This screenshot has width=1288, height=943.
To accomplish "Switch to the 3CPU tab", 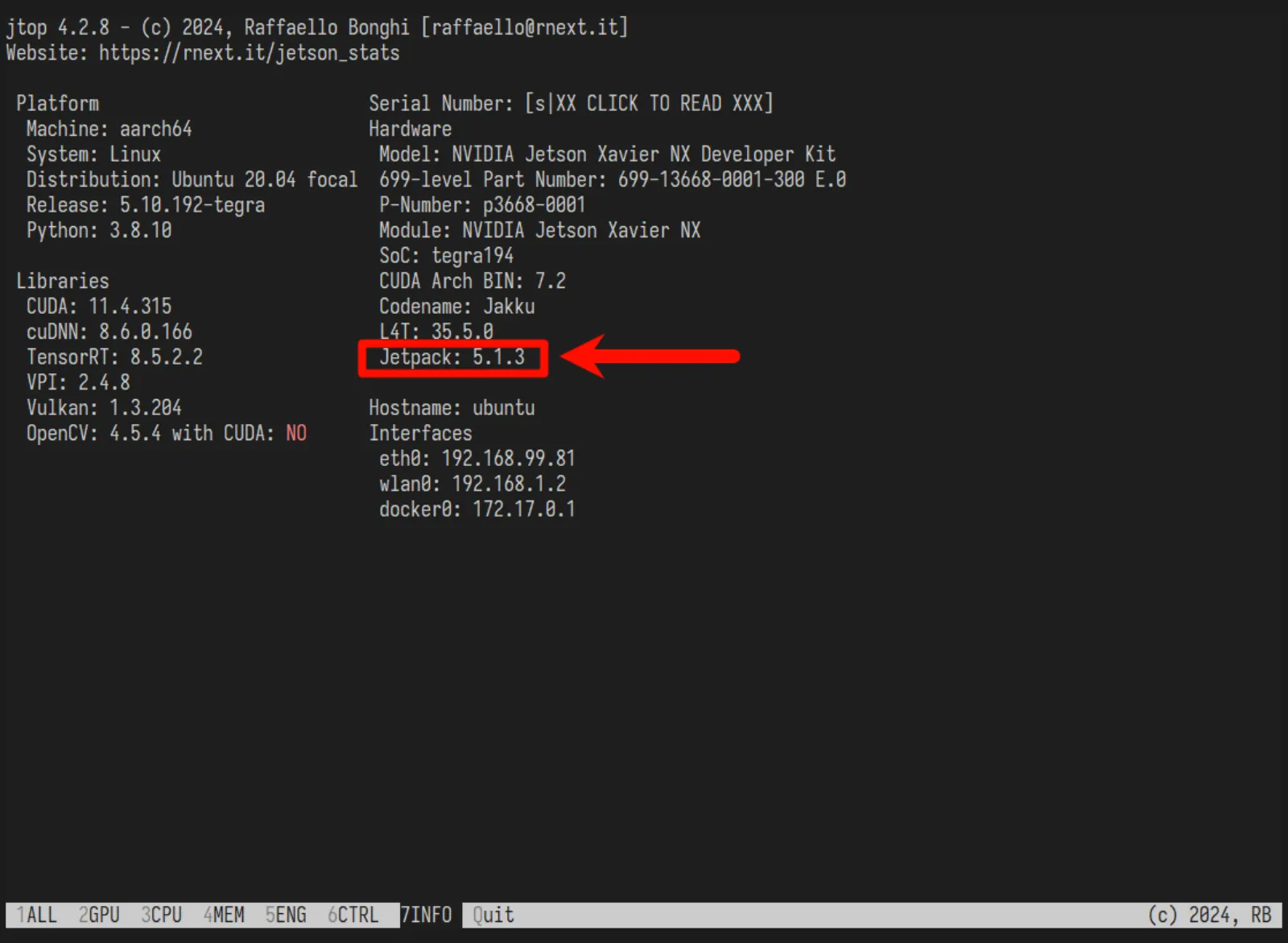I will click(160, 915).
